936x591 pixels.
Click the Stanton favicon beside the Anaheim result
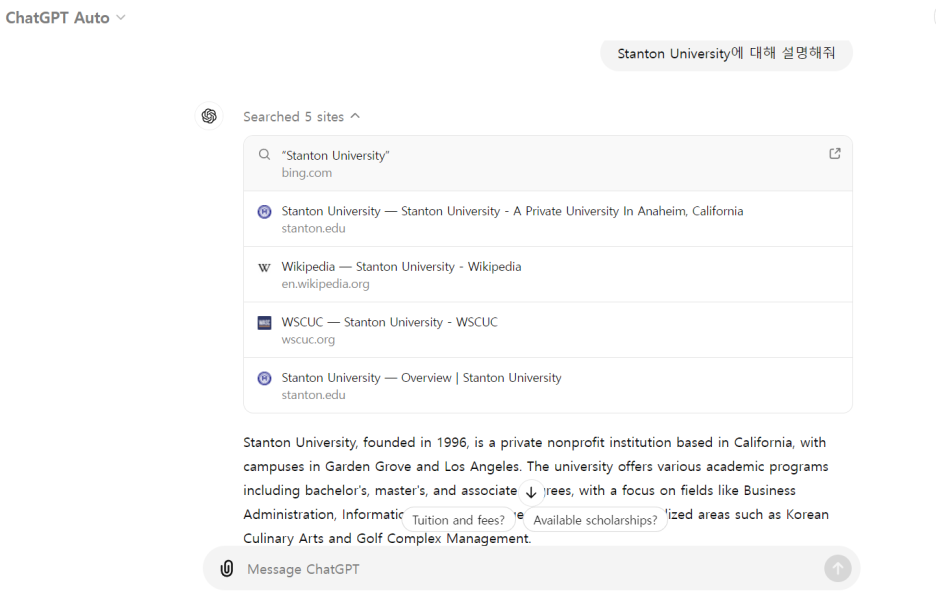coord(264,211)
